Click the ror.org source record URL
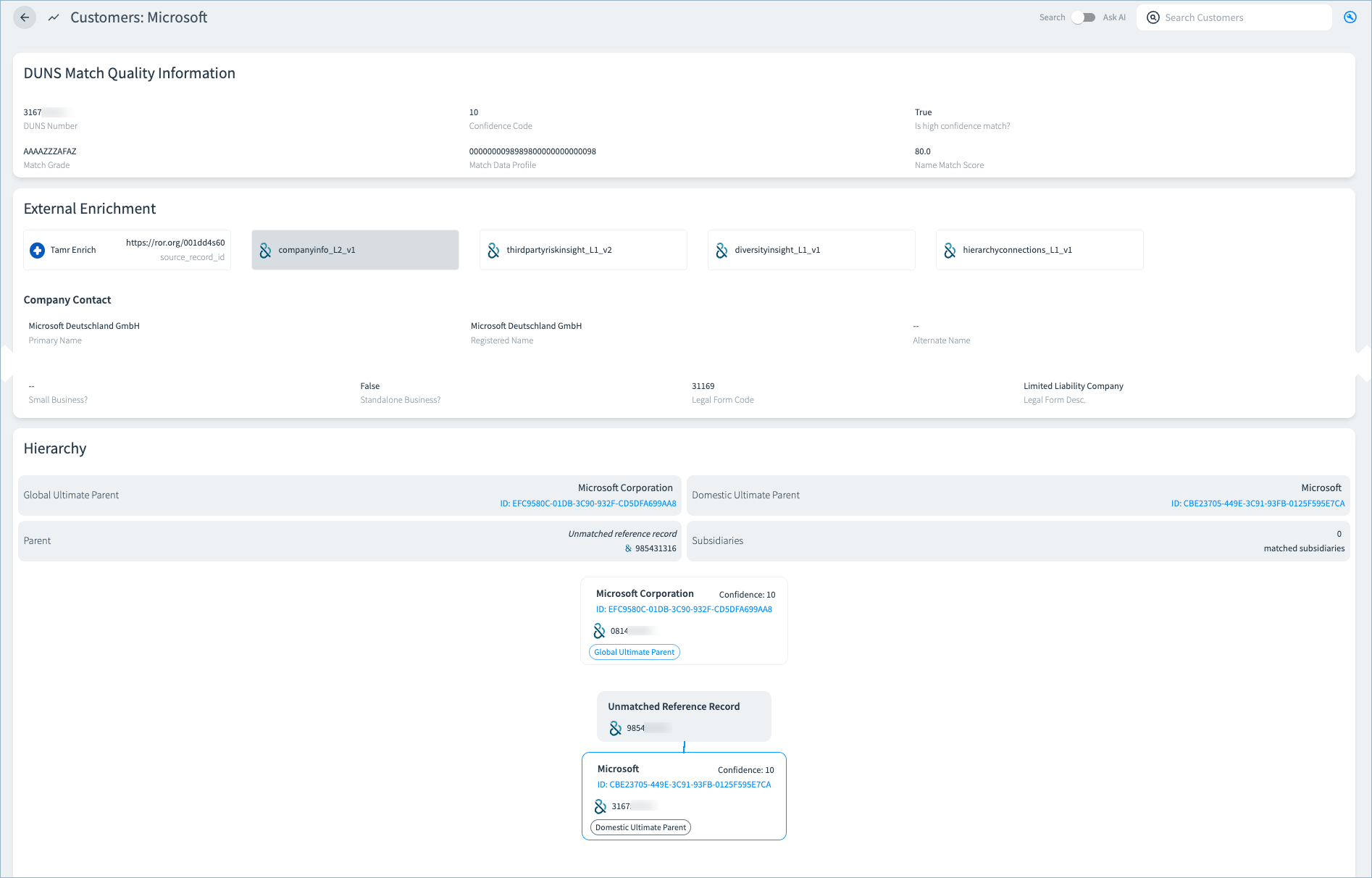The width and height of the screenshot is (1372, 878). coord(175,243)
